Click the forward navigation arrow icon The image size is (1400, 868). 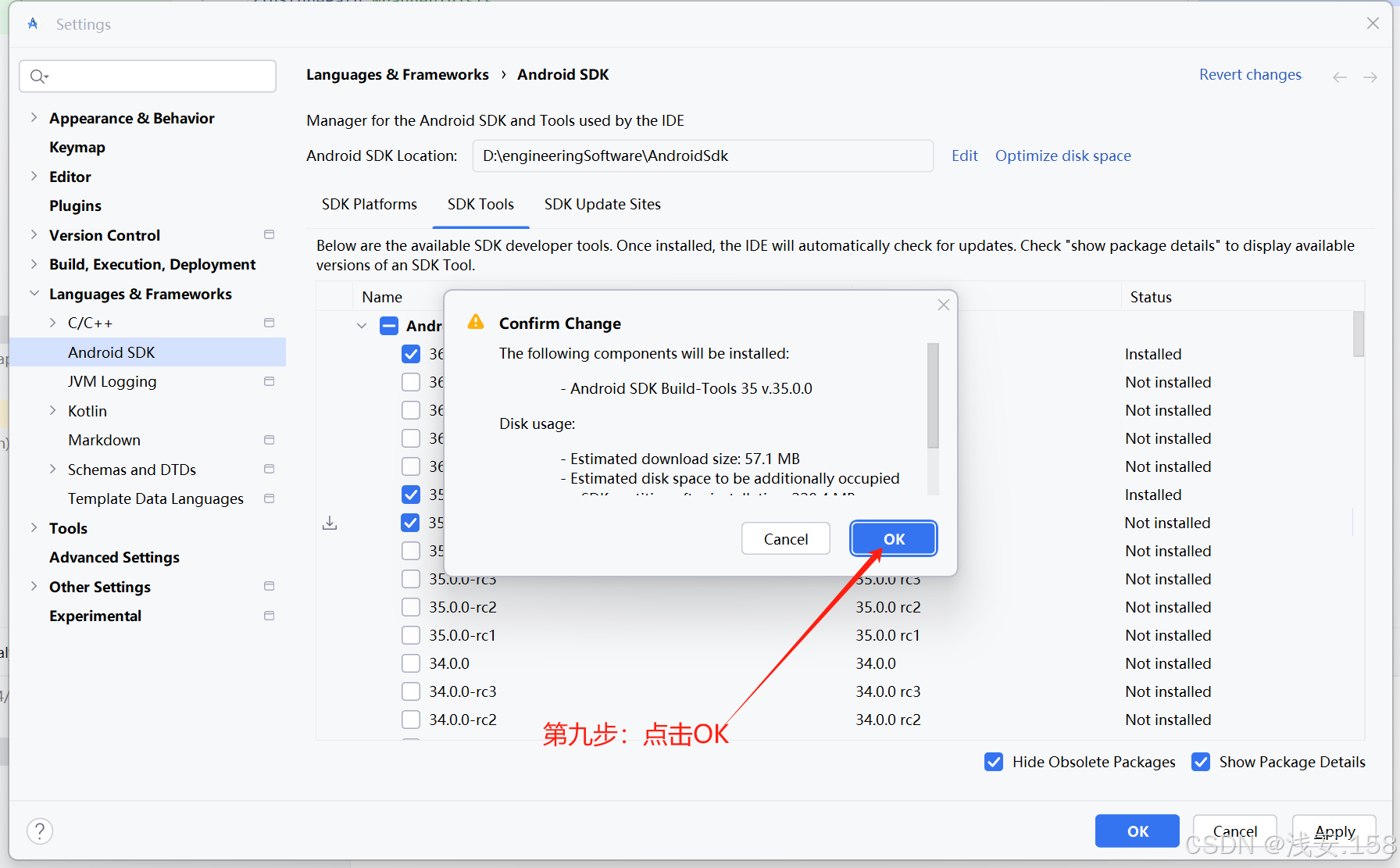[1370, 77]
